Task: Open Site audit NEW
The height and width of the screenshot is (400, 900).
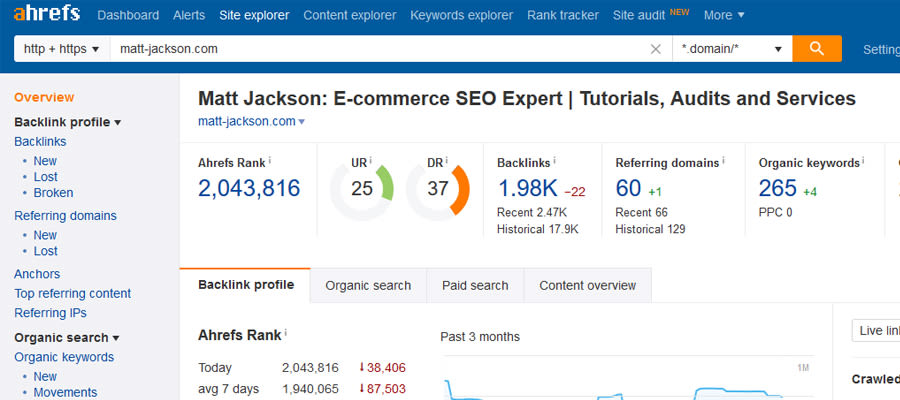Action: tap(651, 15)
